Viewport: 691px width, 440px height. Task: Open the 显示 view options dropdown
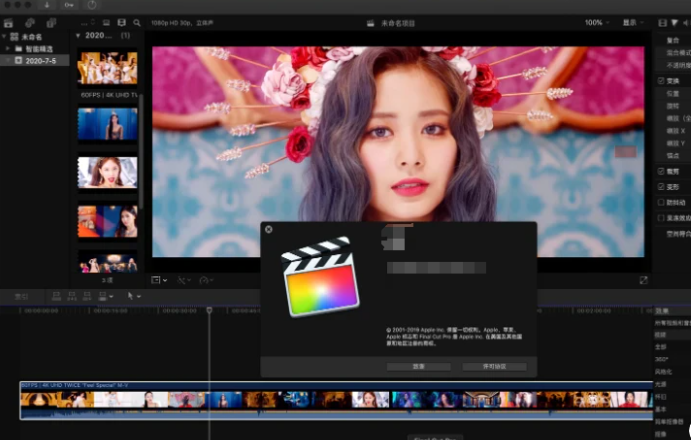(x=633, y=22)
